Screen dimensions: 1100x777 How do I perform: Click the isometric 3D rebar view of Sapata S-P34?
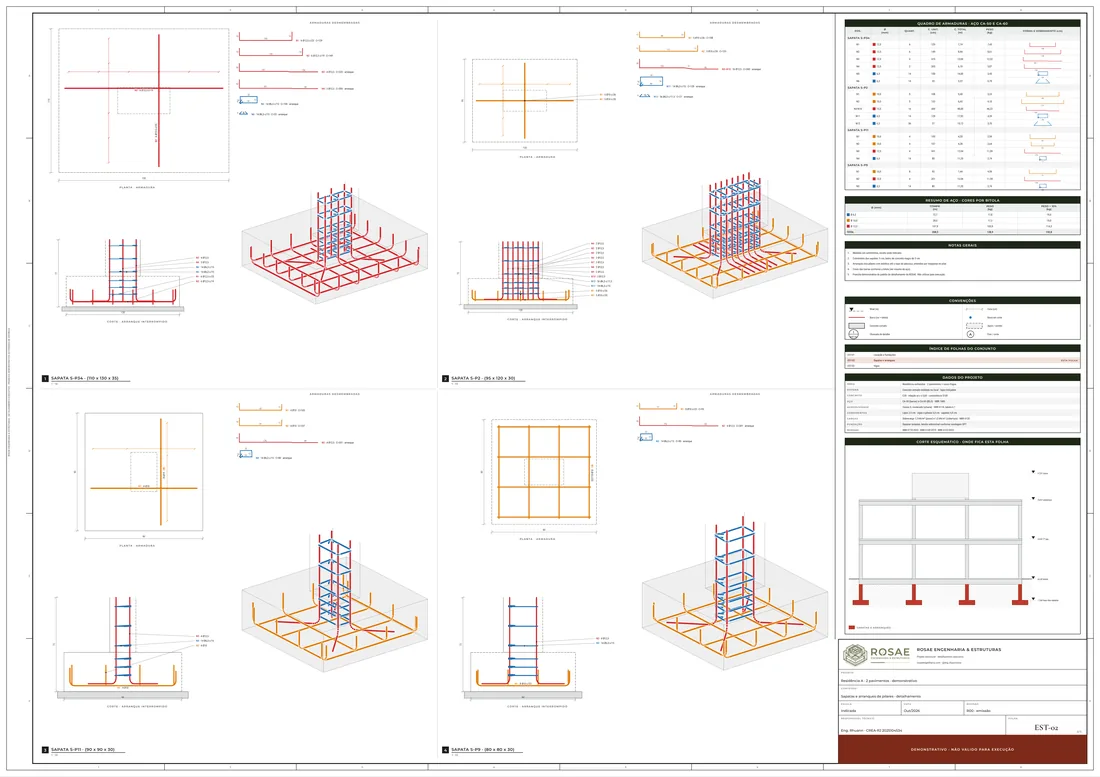335,245
